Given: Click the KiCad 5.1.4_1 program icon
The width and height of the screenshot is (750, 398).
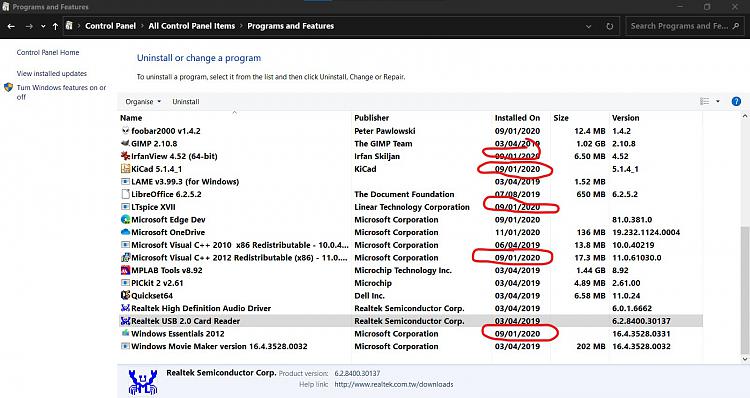Looking at the screenshot, I should point(125,168).
